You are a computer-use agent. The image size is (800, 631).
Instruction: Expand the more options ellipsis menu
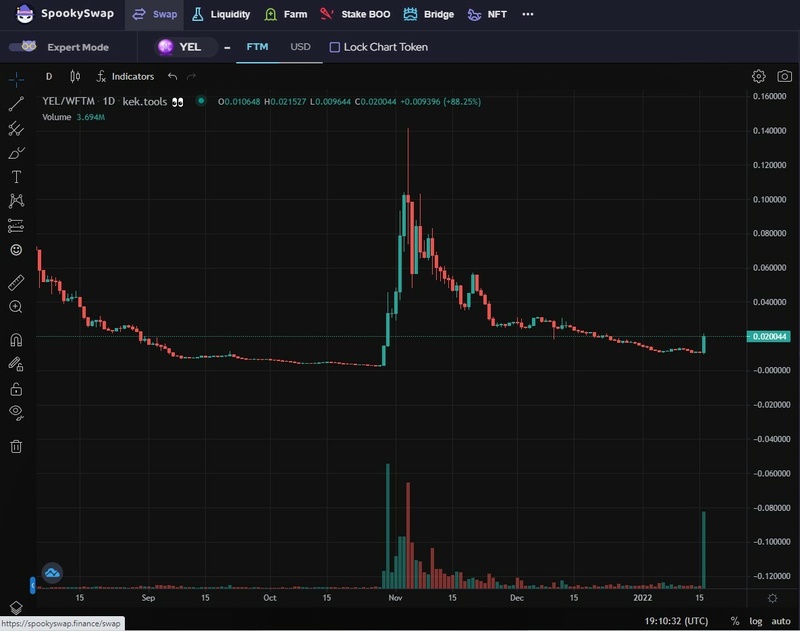528,14
